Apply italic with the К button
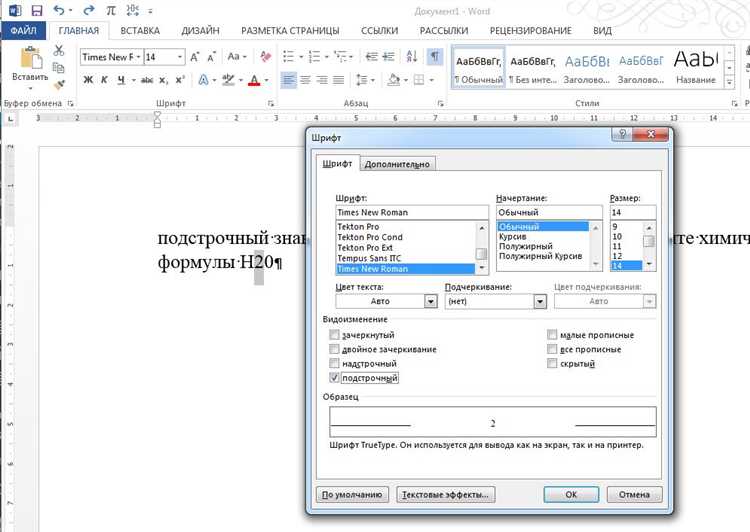This screenshot has width=750, height=532. 104,80
